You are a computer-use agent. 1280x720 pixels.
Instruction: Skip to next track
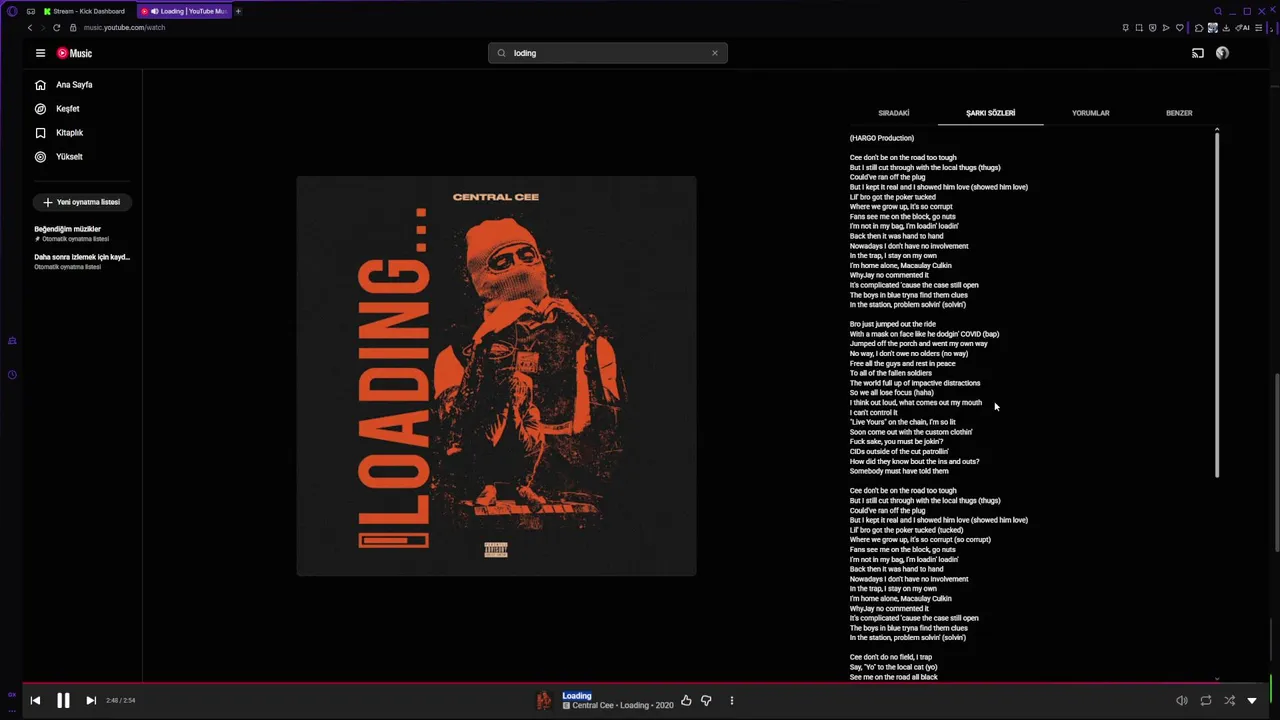click(x=91, y=701)
